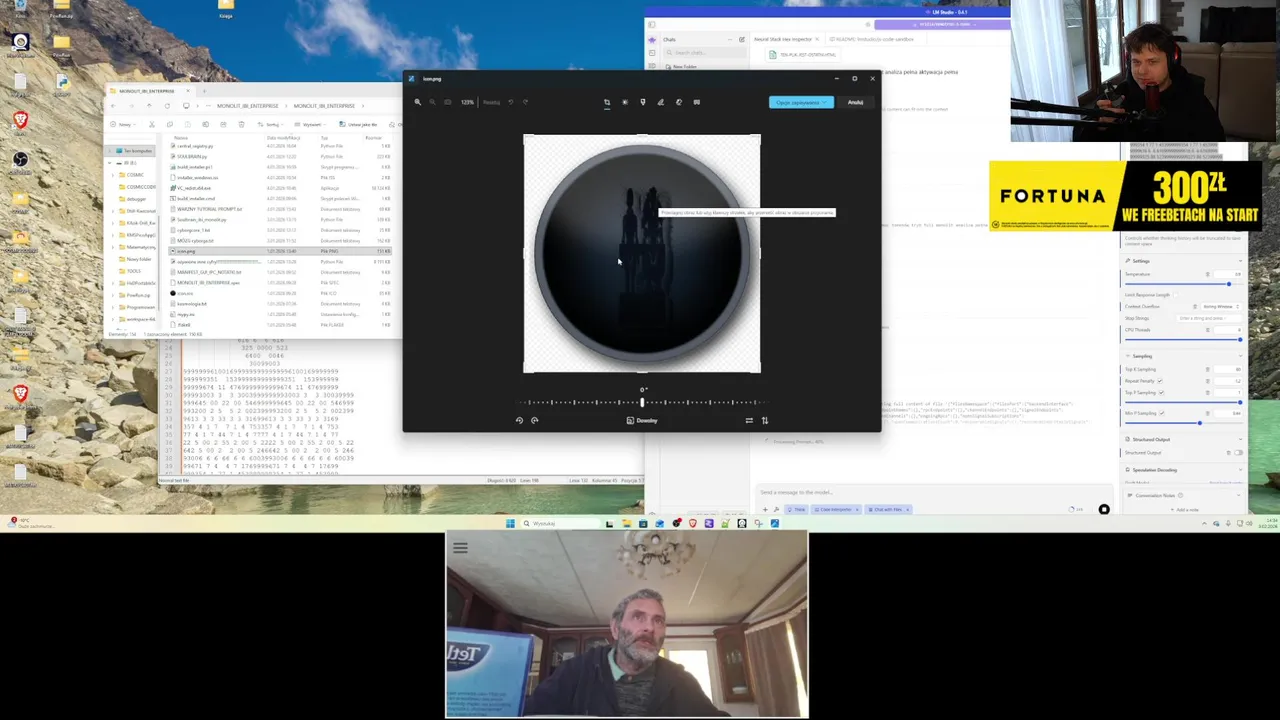Click the Refresh icon in File Explorer
1280x720 pixels.
coord(167,106)
